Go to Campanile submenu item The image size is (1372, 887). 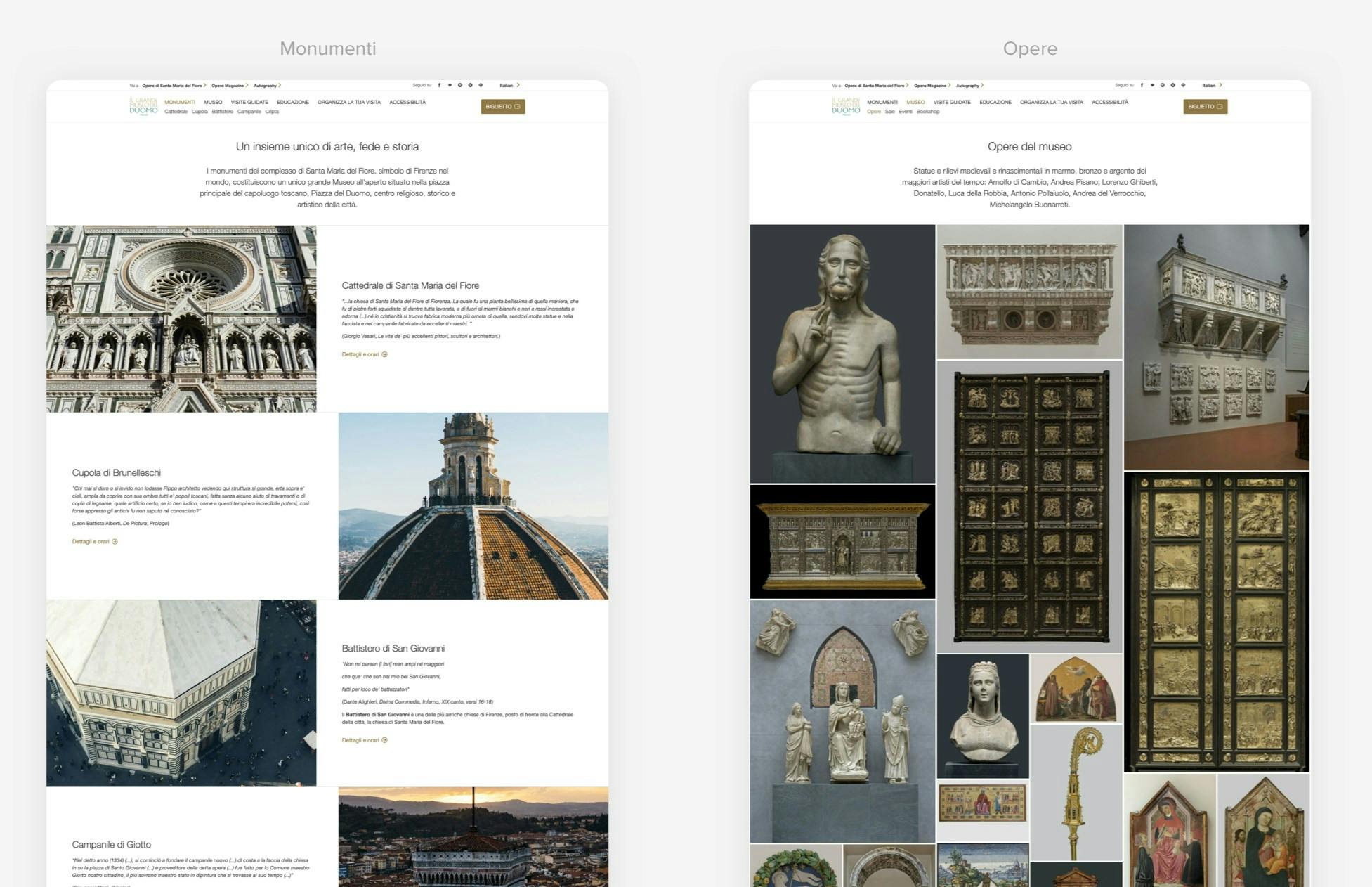tap(249, 112)
